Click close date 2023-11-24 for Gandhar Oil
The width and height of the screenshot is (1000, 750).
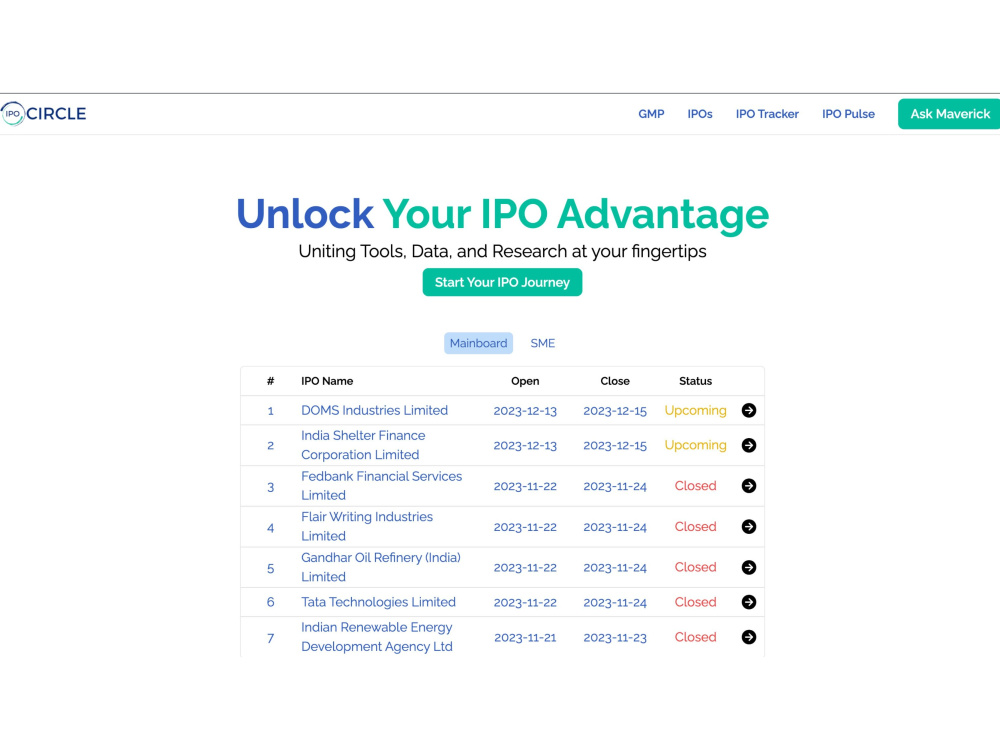[x=615, y=568]
